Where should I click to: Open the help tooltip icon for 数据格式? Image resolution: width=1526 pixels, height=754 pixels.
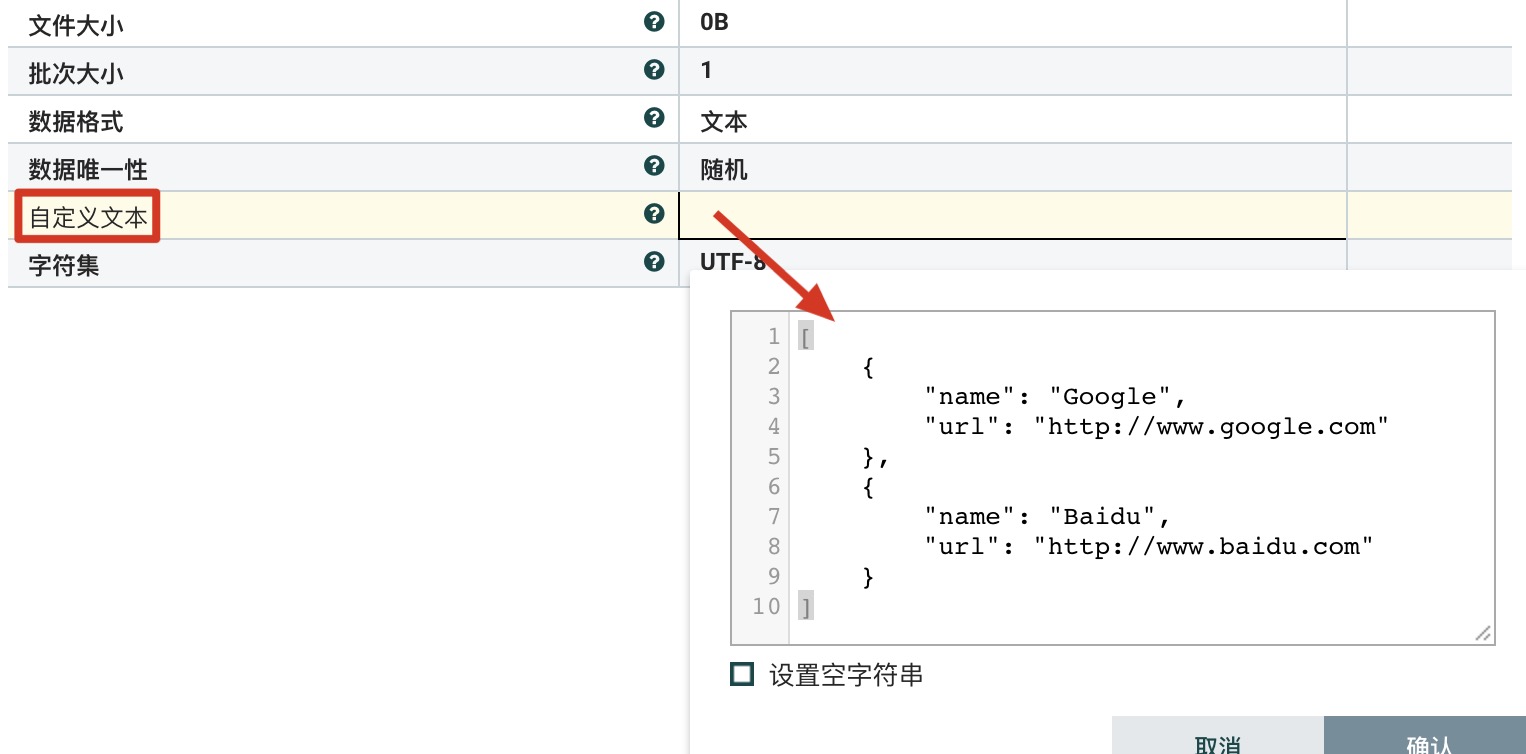[654, 118]
